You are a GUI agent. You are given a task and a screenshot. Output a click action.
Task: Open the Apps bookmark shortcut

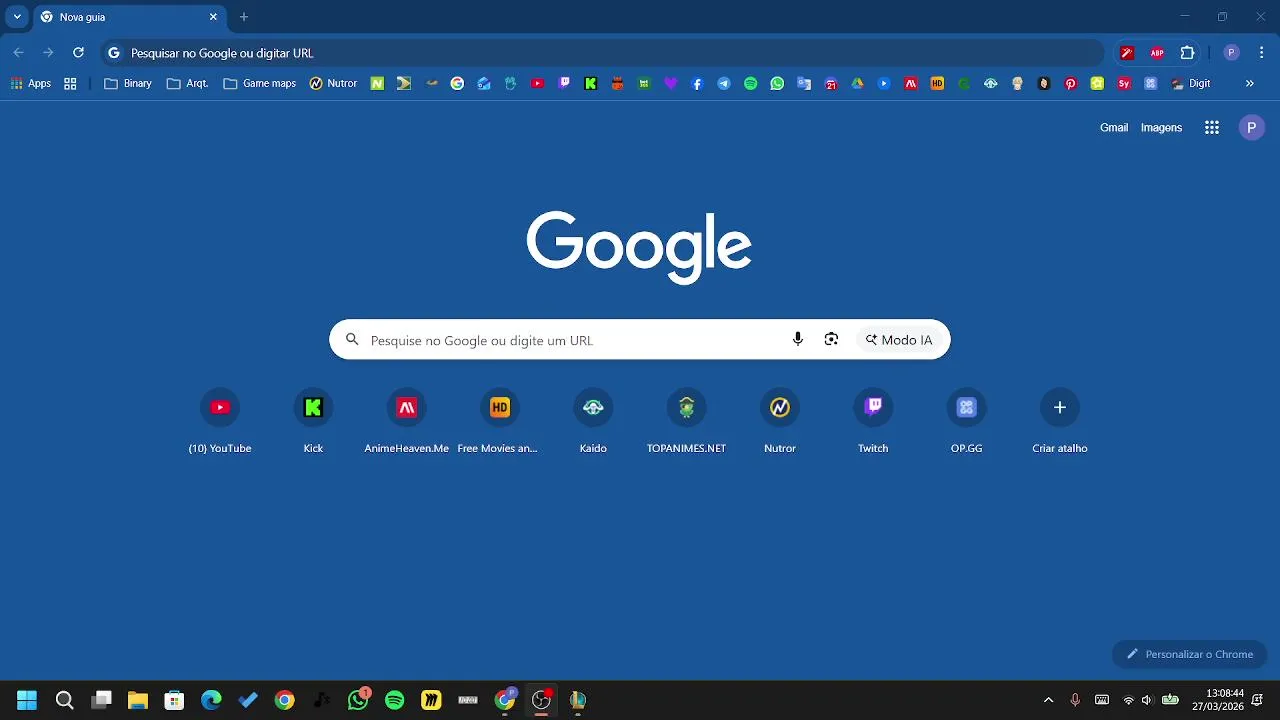(x=31, y=84)
